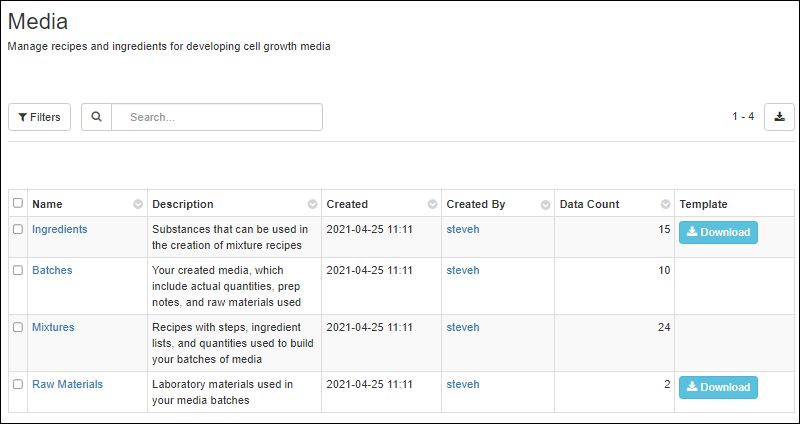Click the magnifying glass search icon
800x424 pixels.
tap(96, 117)
